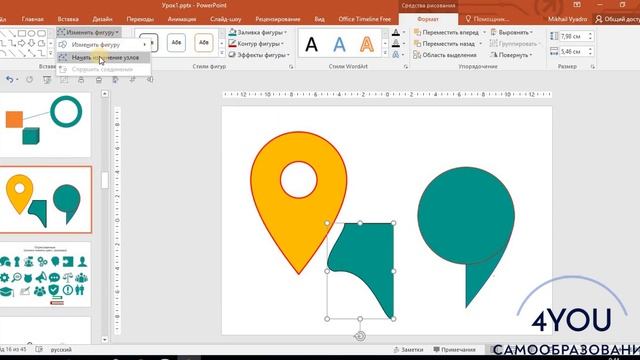Open the Вид ribbon tab
The width and height of the screenshot is (640, 360).
[x=319, y=19]
